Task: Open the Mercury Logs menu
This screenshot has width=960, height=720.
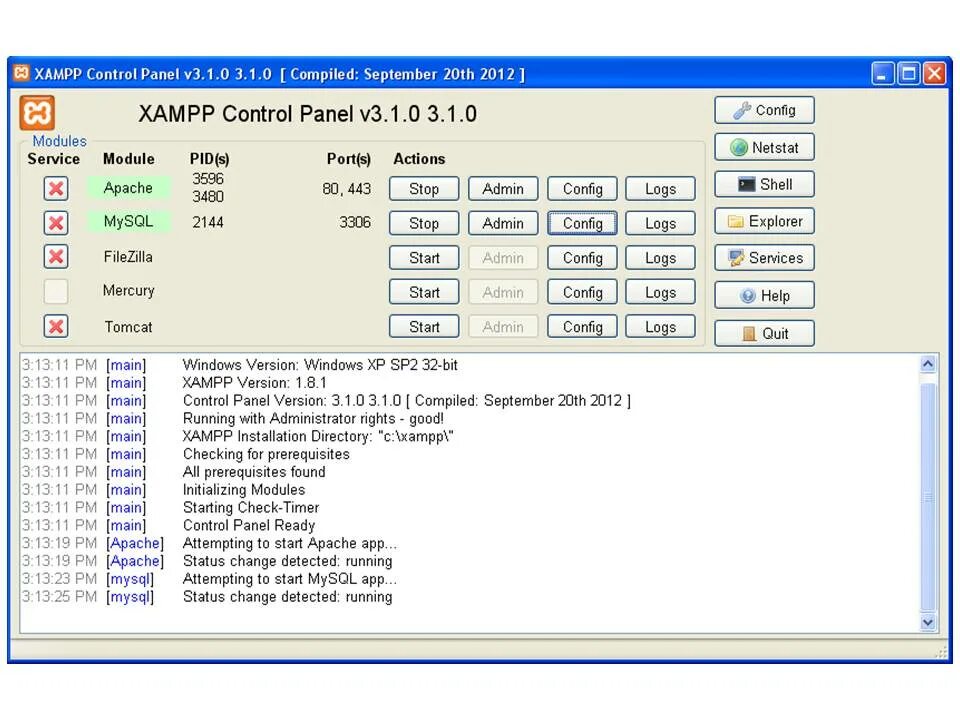Action: 661,292
